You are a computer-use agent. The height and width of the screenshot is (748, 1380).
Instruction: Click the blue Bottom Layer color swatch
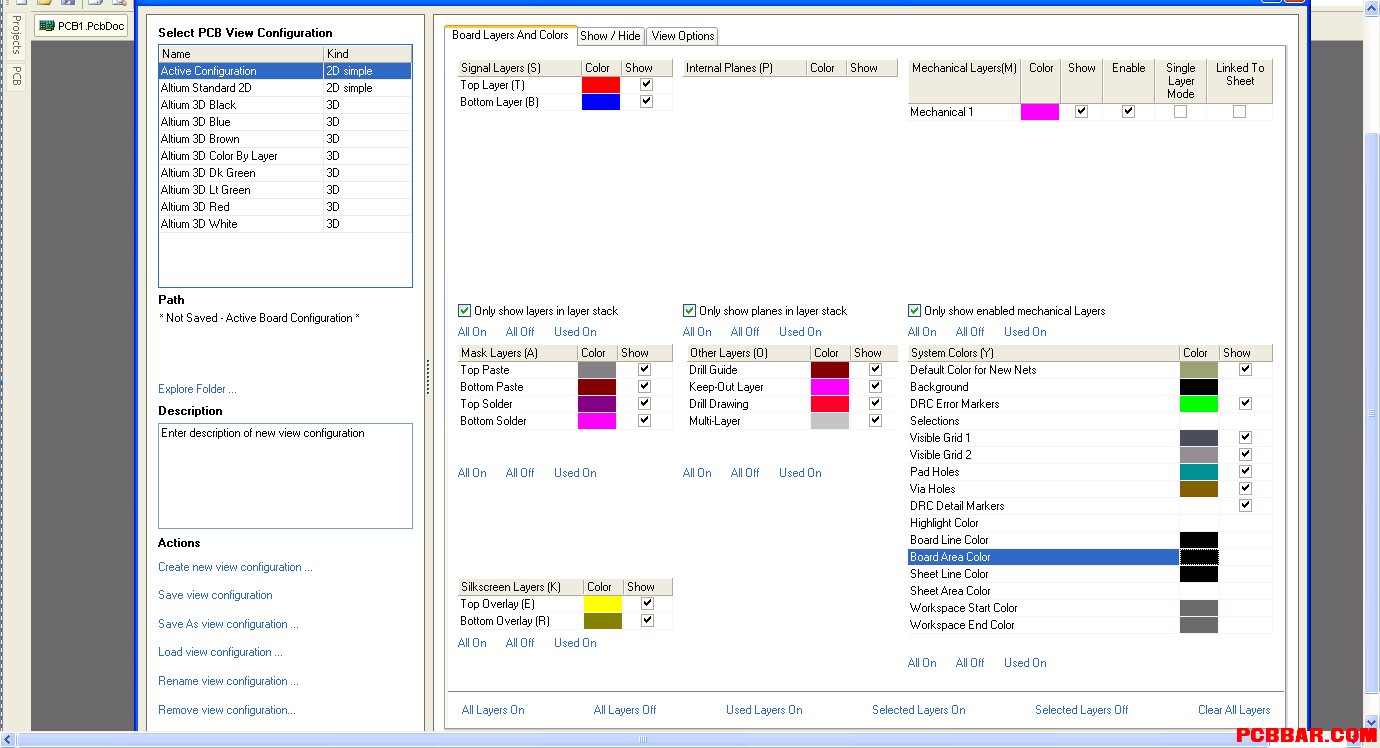coord(601,102)
